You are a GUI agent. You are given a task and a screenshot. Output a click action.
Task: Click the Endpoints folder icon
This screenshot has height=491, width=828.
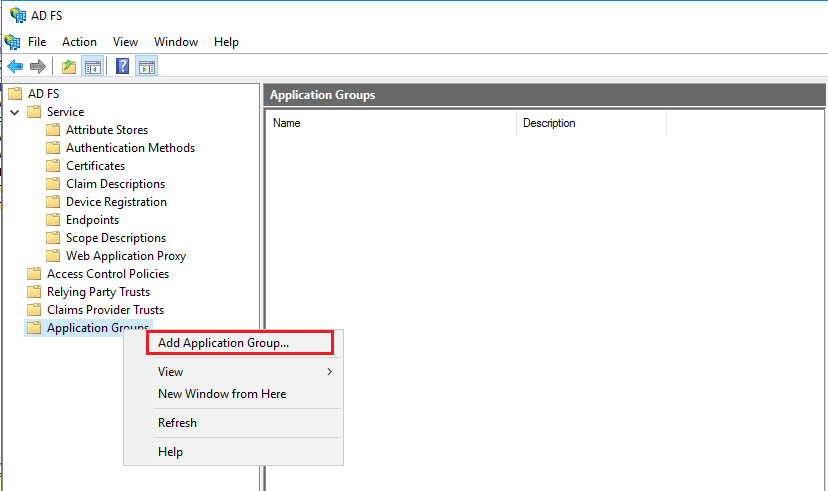pos(53,219)
